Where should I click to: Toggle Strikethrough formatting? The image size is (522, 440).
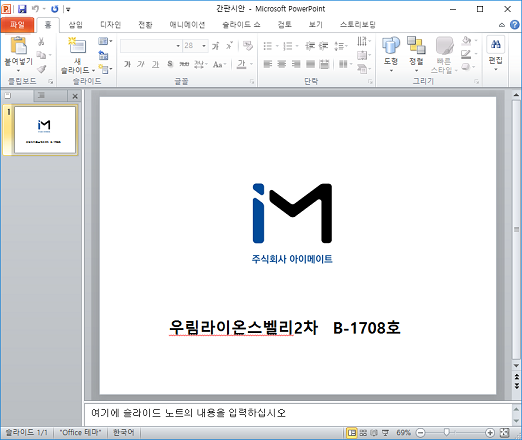point(184,64)
